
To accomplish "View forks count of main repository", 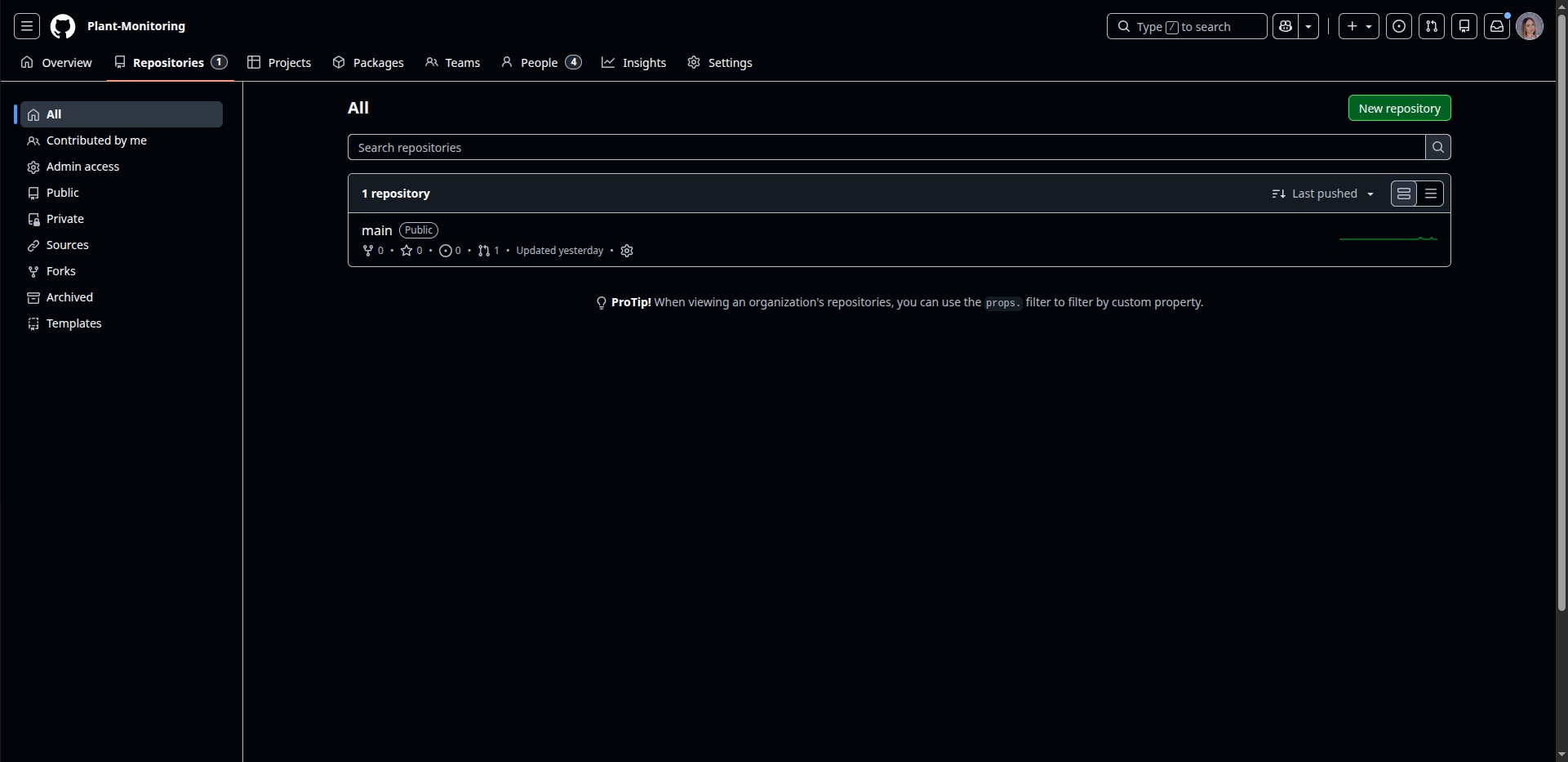I will point(373,251).
